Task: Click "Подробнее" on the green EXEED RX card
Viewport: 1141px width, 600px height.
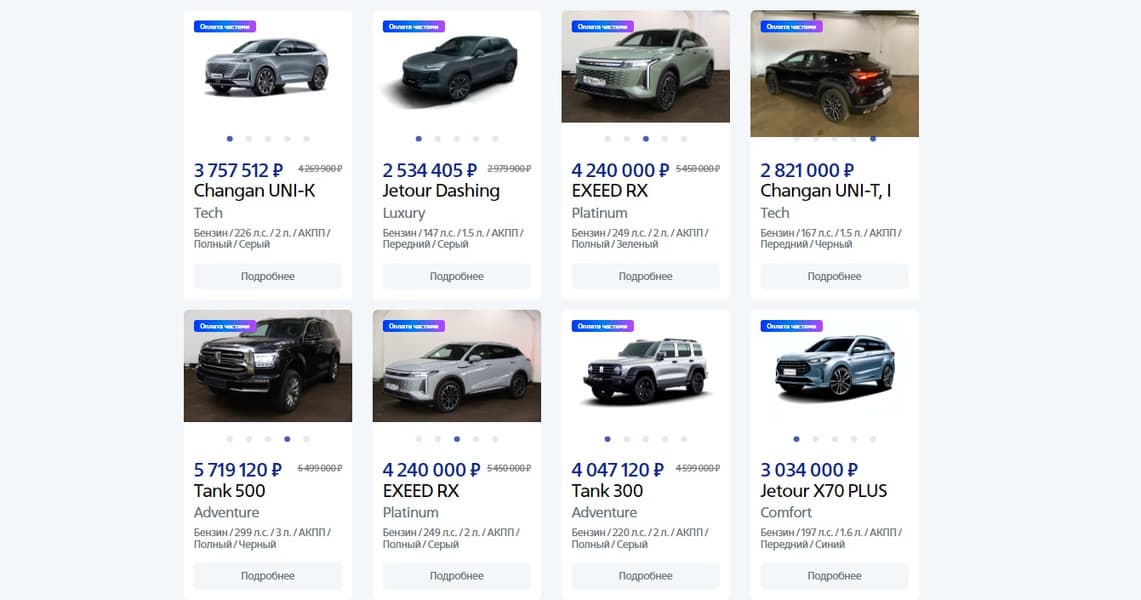Action: pos(645,276)
